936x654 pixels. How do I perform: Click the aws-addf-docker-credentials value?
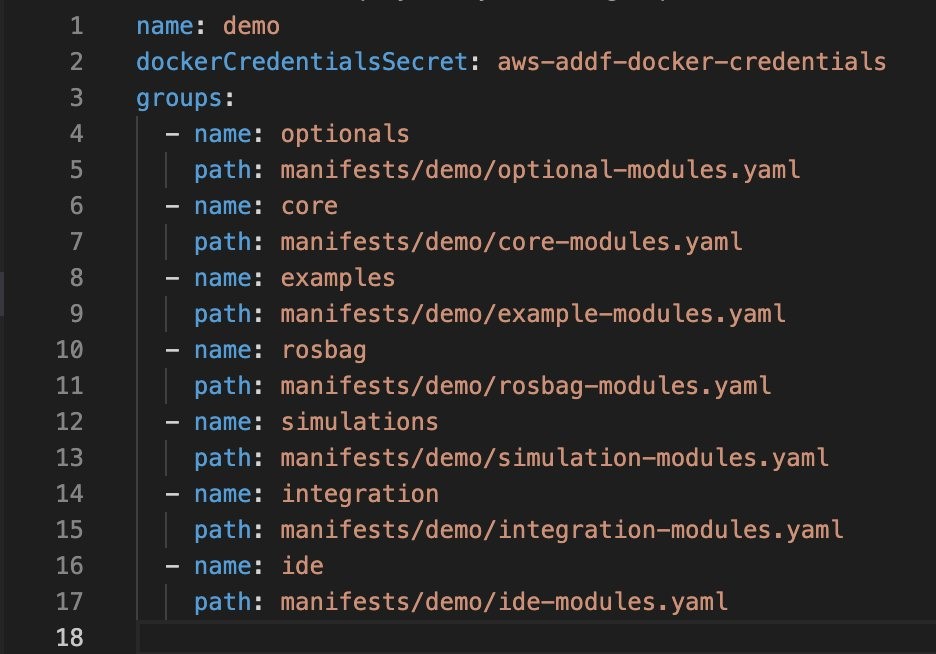pyautogui.click(x=691, y=61)
